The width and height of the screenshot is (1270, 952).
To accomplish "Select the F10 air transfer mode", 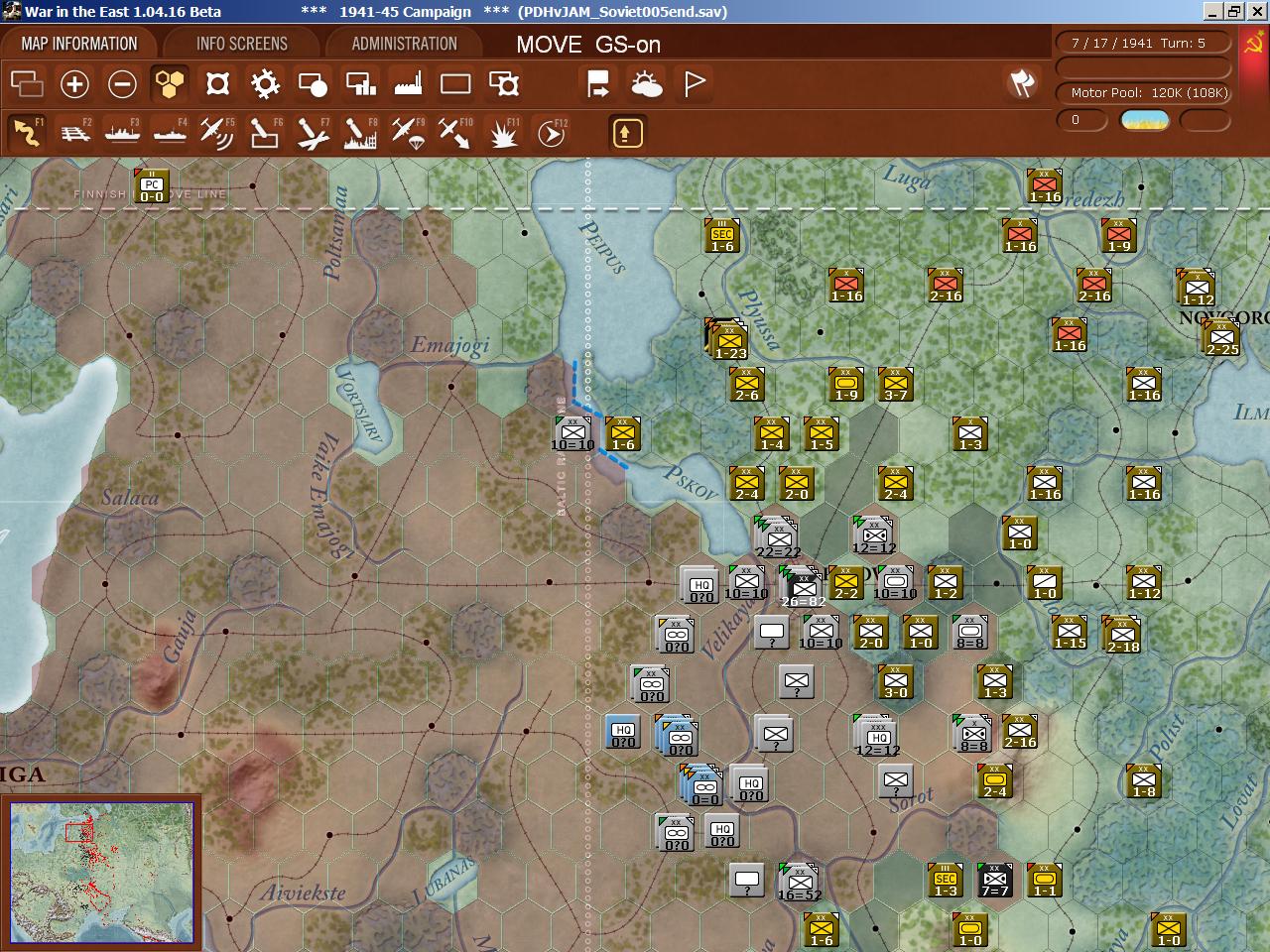I will pyautogui.click(x=455, y=132).
